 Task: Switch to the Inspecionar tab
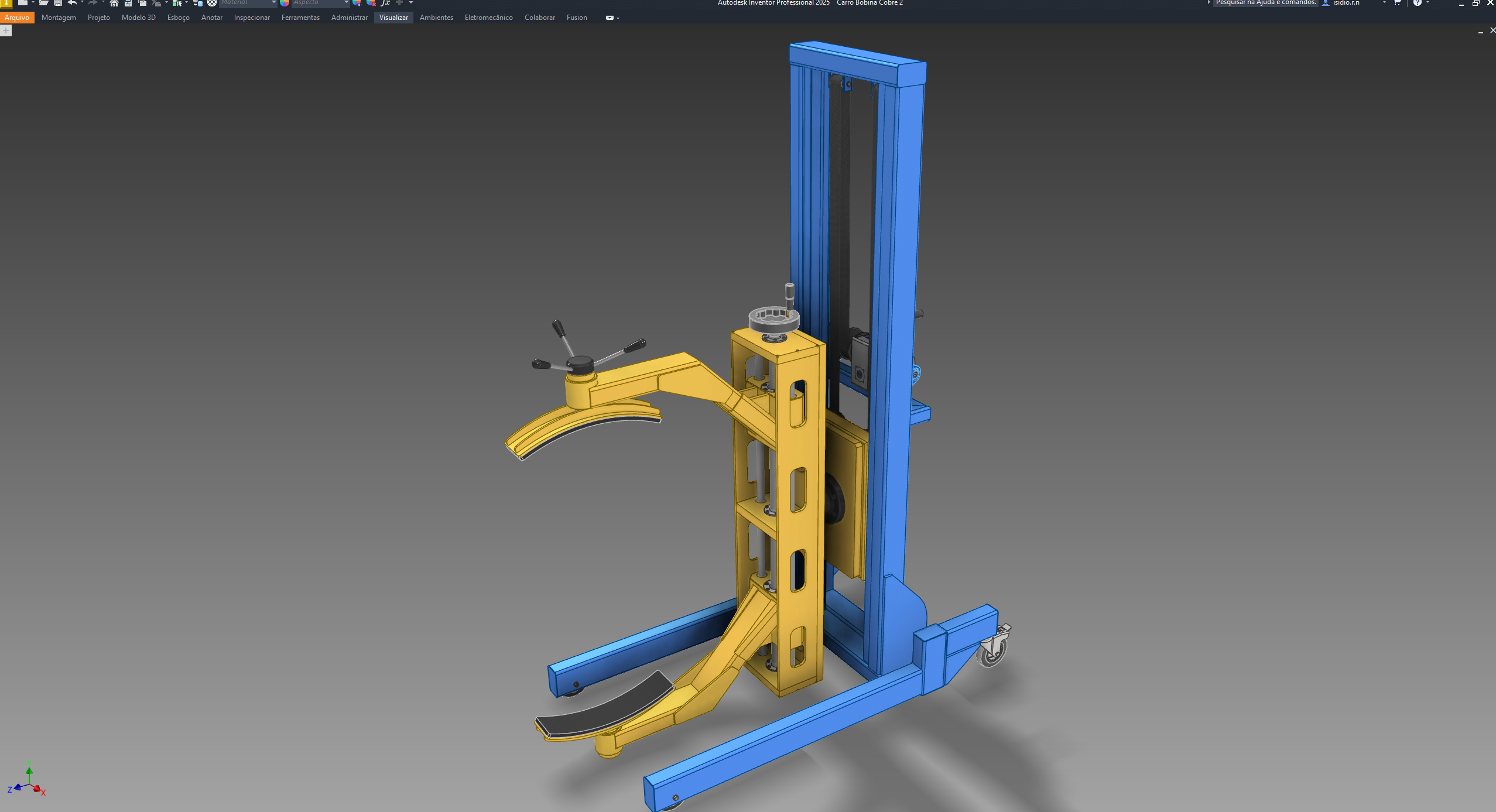[x=252, y=18]
